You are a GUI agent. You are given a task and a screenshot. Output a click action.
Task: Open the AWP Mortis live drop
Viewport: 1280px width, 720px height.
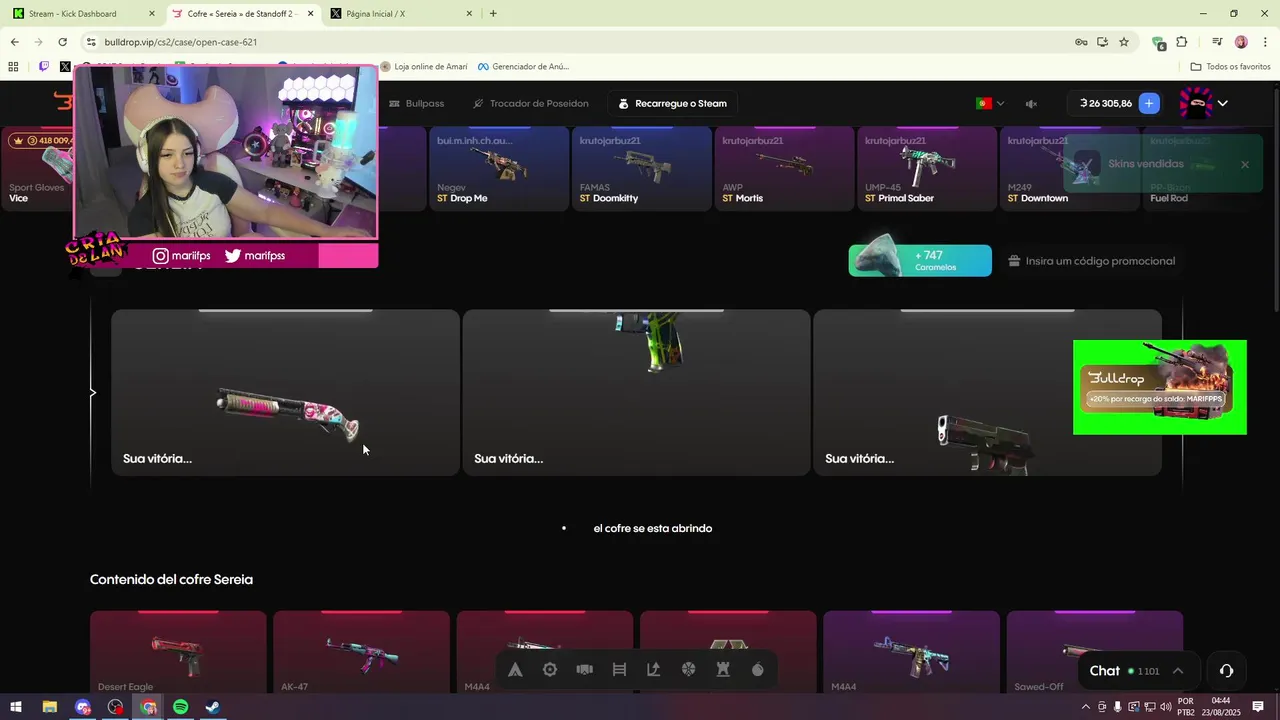point(783,168)
